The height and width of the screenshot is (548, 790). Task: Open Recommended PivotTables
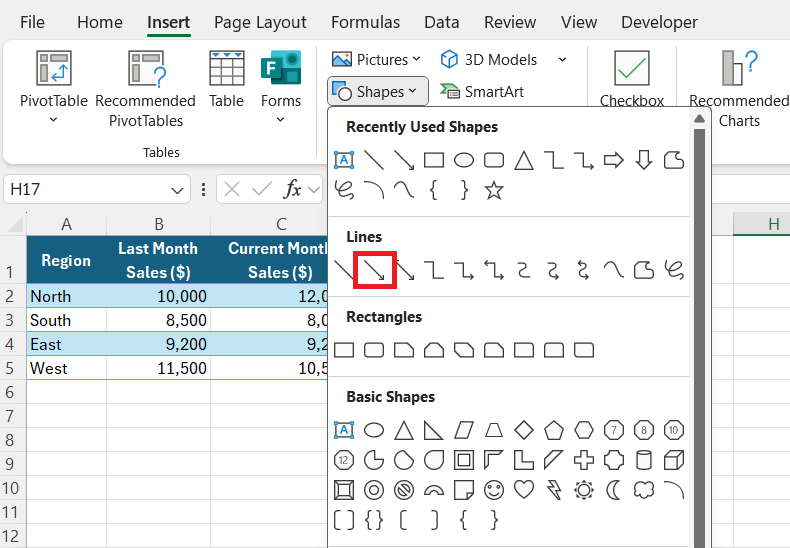click(x=146, y=89)
